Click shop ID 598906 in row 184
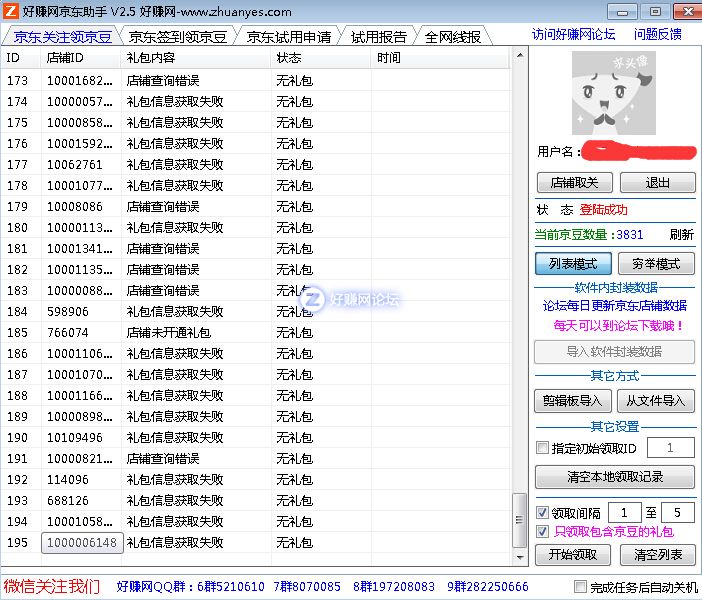This screenshot has width=702, height=600. [x=68, y=312]
